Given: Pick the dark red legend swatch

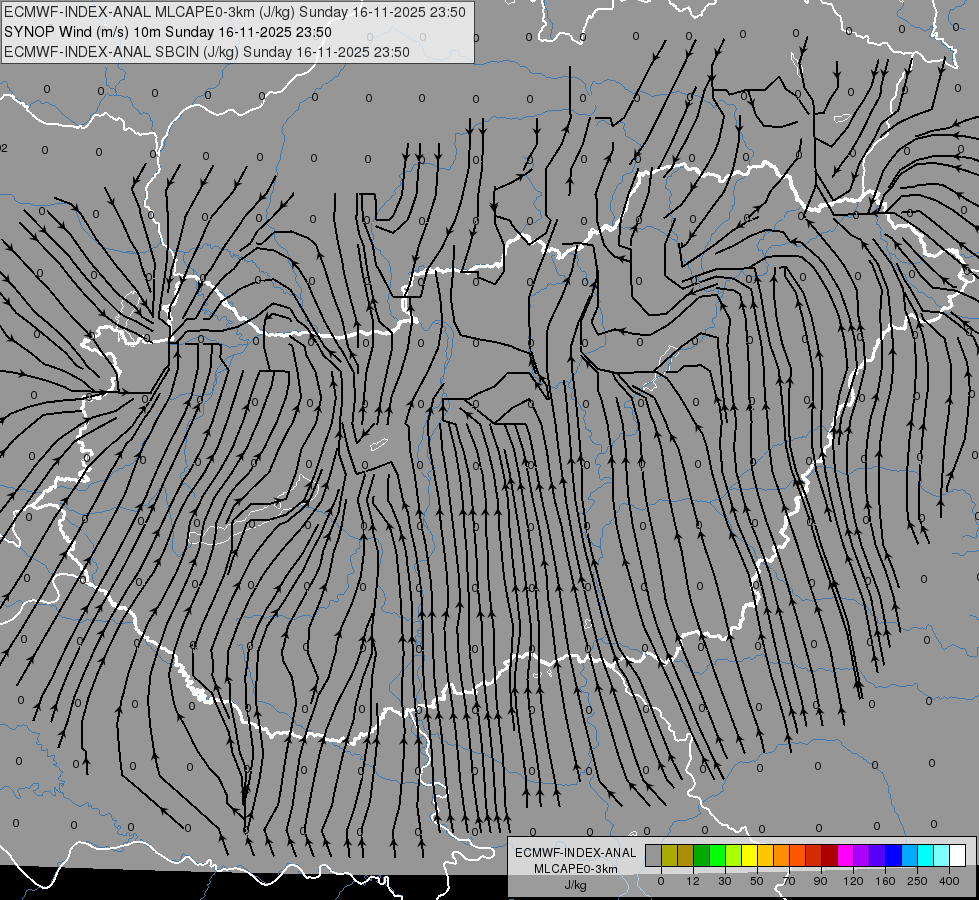Looking at the screenshot, I should pyautogui.click(x=829, y=856).
